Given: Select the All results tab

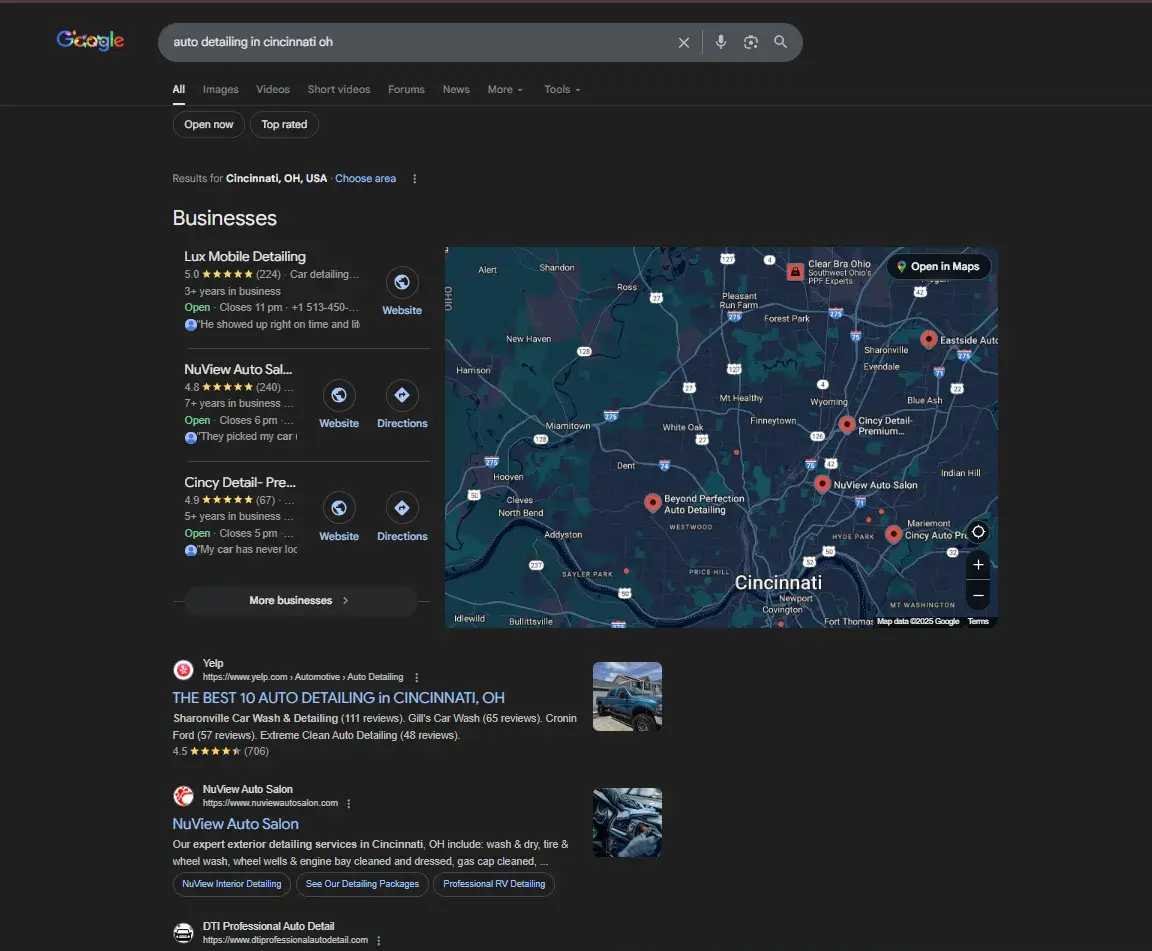Looking at the screenshot, I should tap(179, 89).
